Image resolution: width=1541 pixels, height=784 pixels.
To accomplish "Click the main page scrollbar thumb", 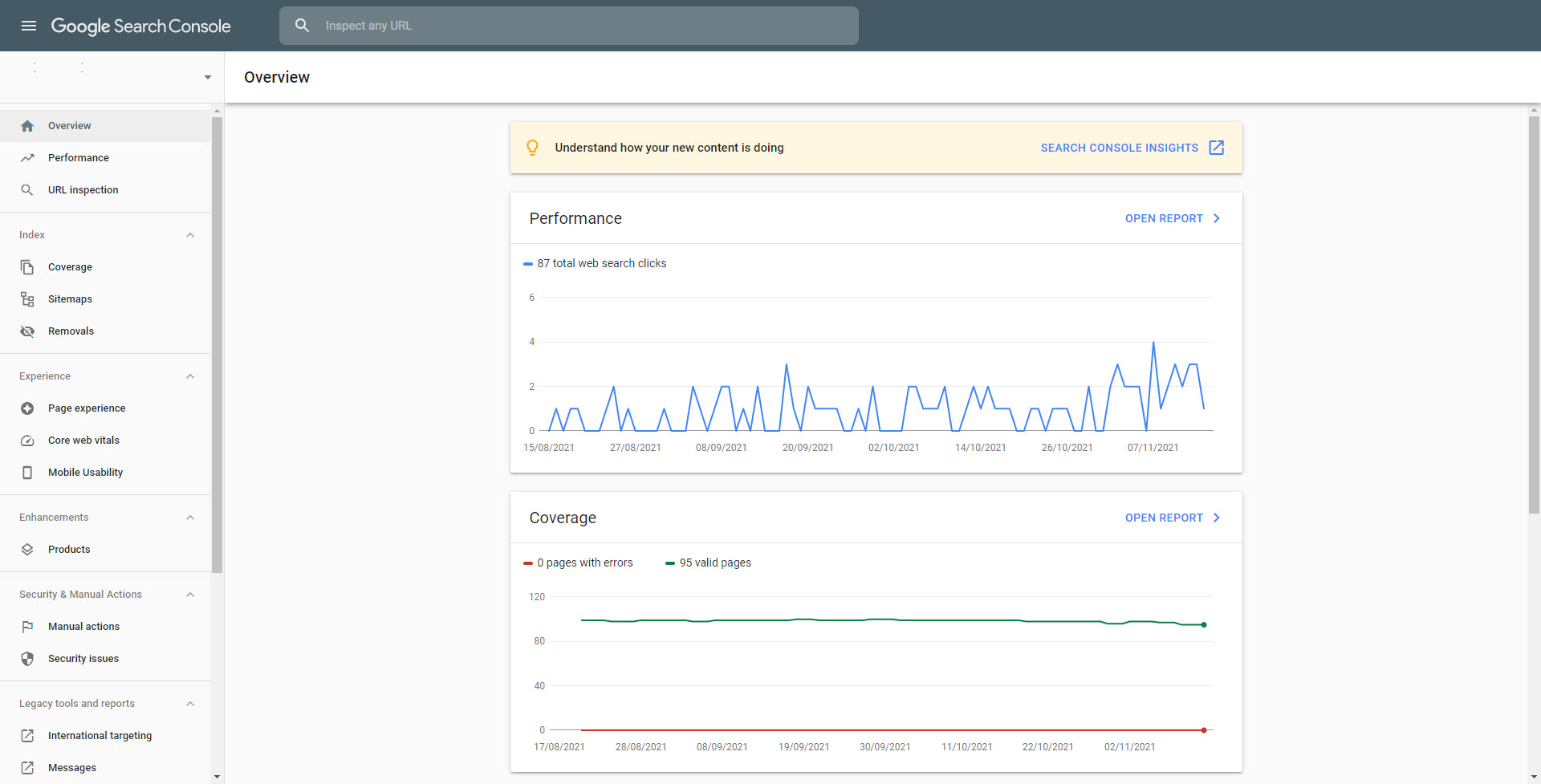I will tap(1534, 315).
